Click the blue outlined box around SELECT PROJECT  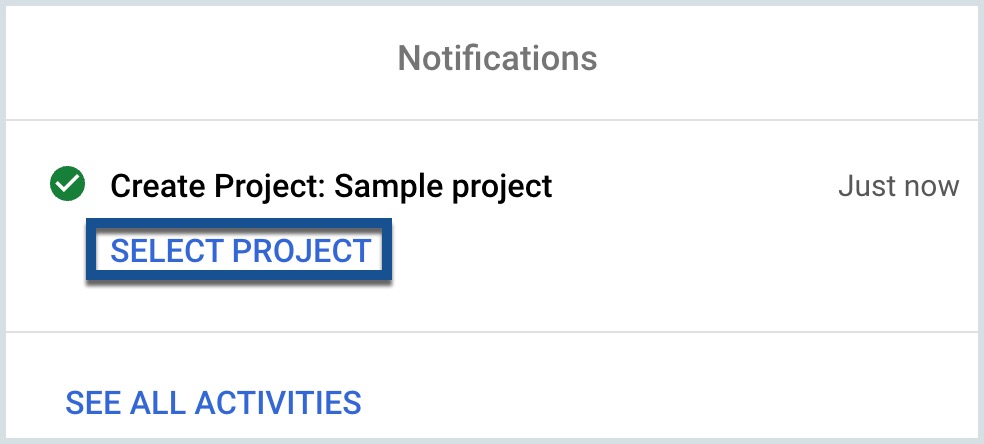tap(239, 250)
